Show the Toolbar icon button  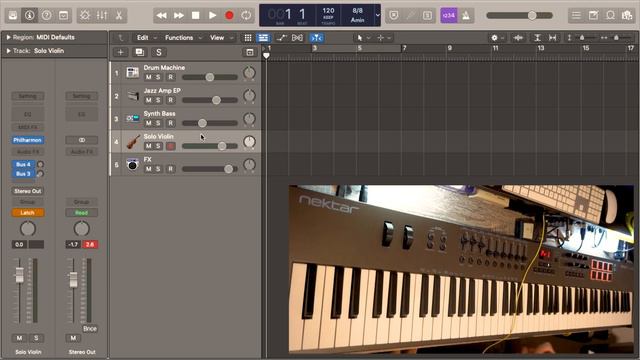[x=64, y=16]
